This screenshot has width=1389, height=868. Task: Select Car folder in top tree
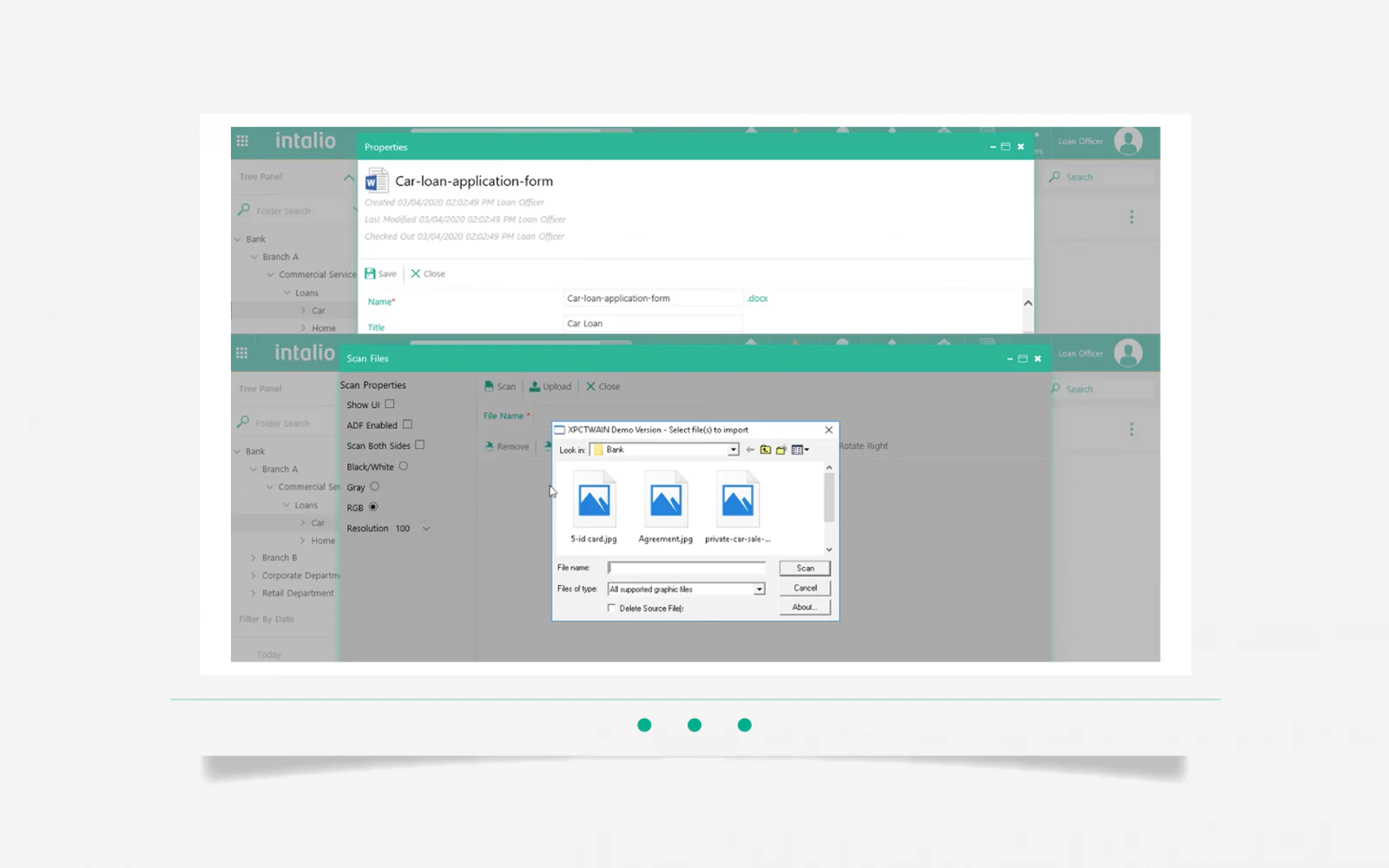pos(319,311)
